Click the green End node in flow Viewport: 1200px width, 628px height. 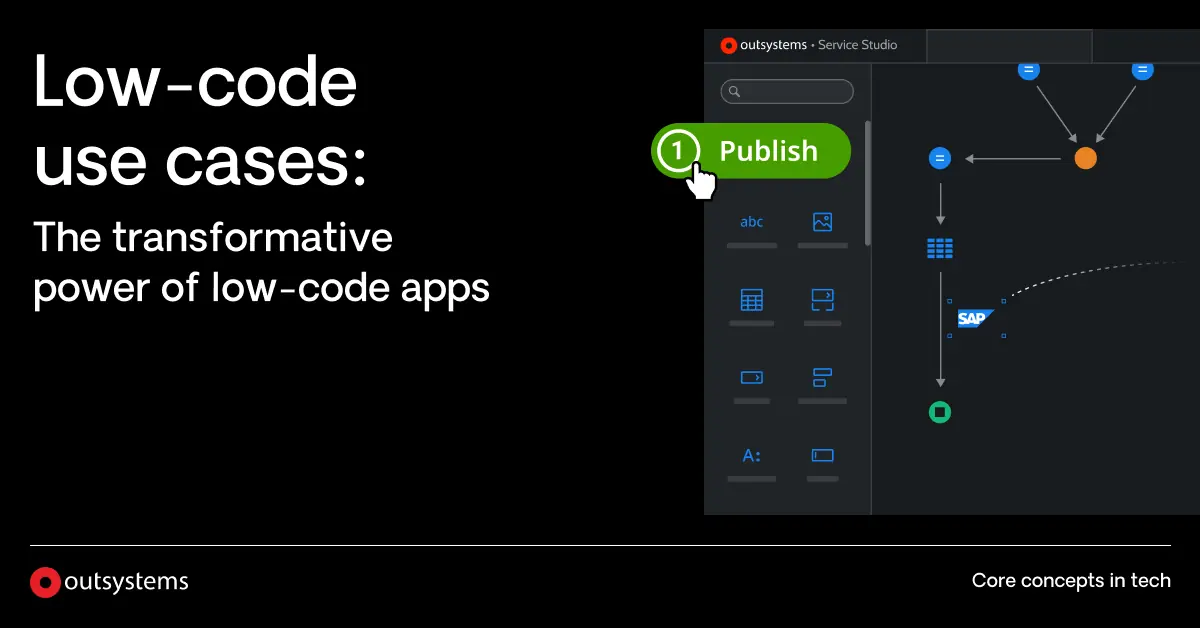pyautogui.click(x=939, y=412)
